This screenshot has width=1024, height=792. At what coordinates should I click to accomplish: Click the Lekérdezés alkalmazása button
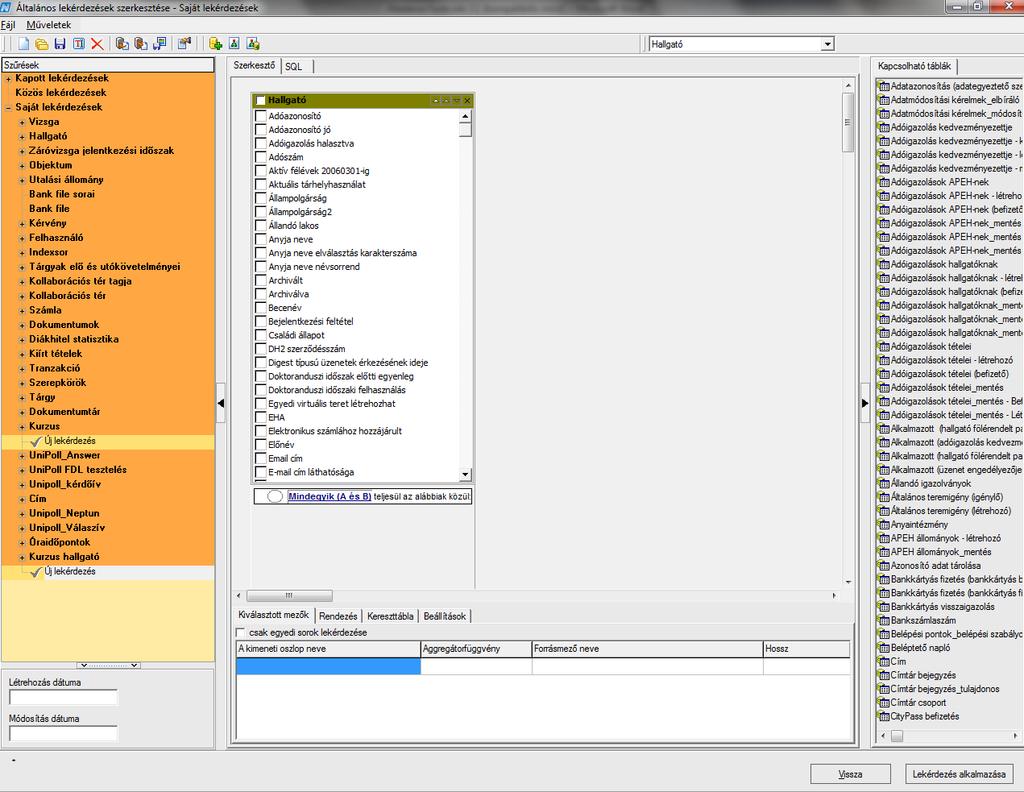[959, 774]
